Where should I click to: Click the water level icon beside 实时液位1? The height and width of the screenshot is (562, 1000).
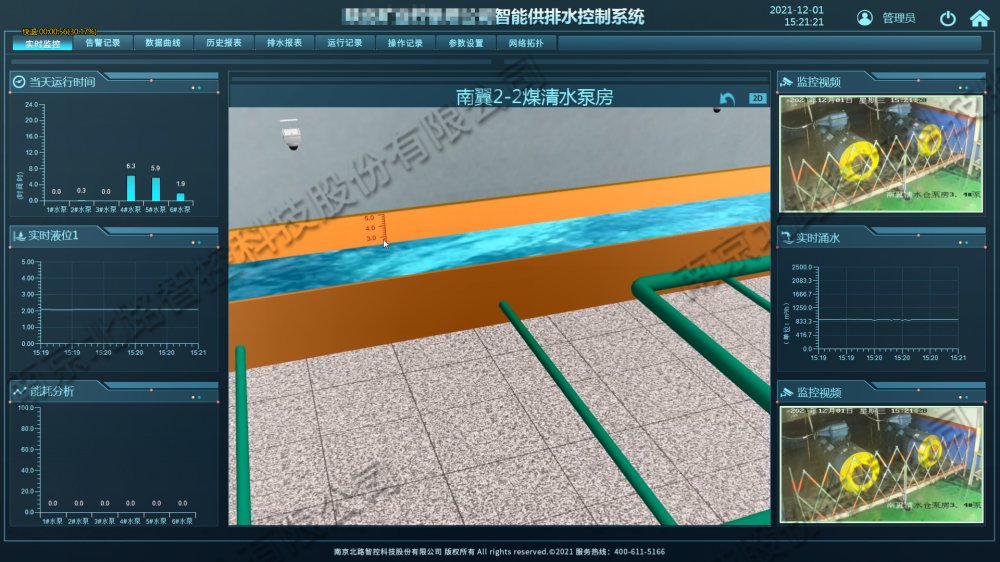[19, 236]
